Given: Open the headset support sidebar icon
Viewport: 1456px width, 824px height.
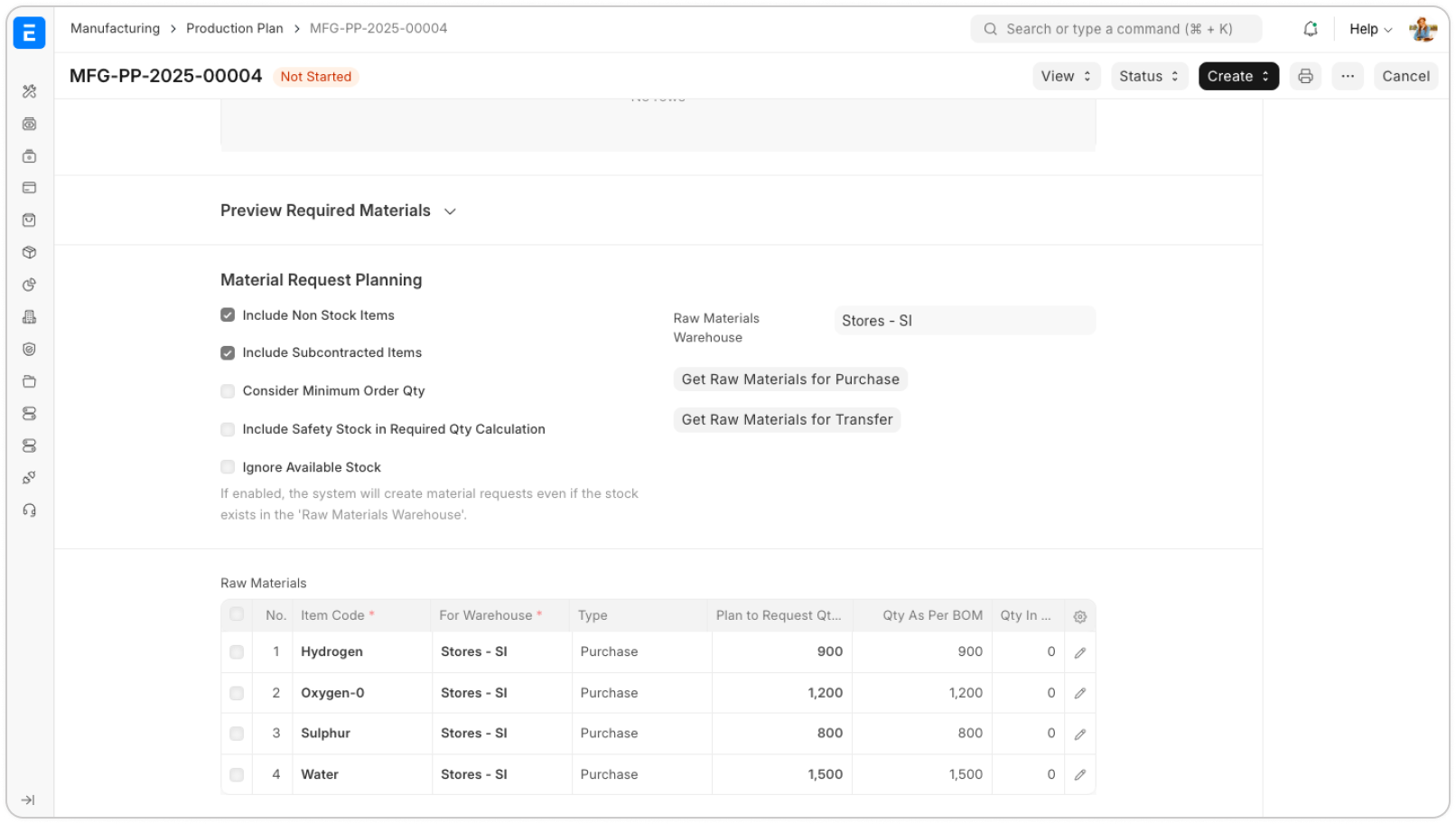Looking at the screenshot, I should click(29, 510).
